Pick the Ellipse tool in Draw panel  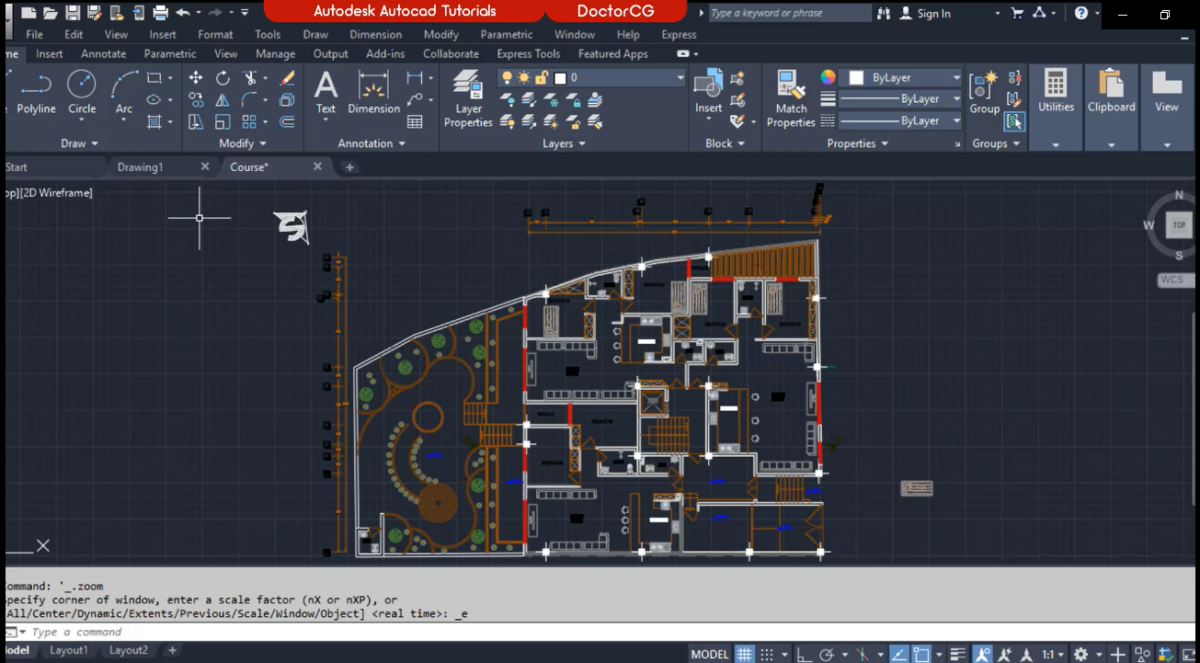click(154, 100)
